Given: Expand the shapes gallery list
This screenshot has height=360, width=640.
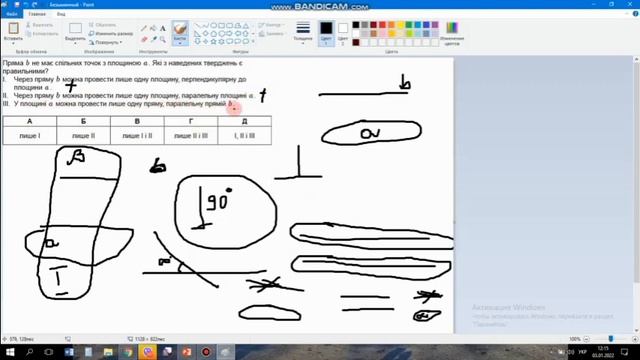Looking at the screenshot, I should (253, 42).
